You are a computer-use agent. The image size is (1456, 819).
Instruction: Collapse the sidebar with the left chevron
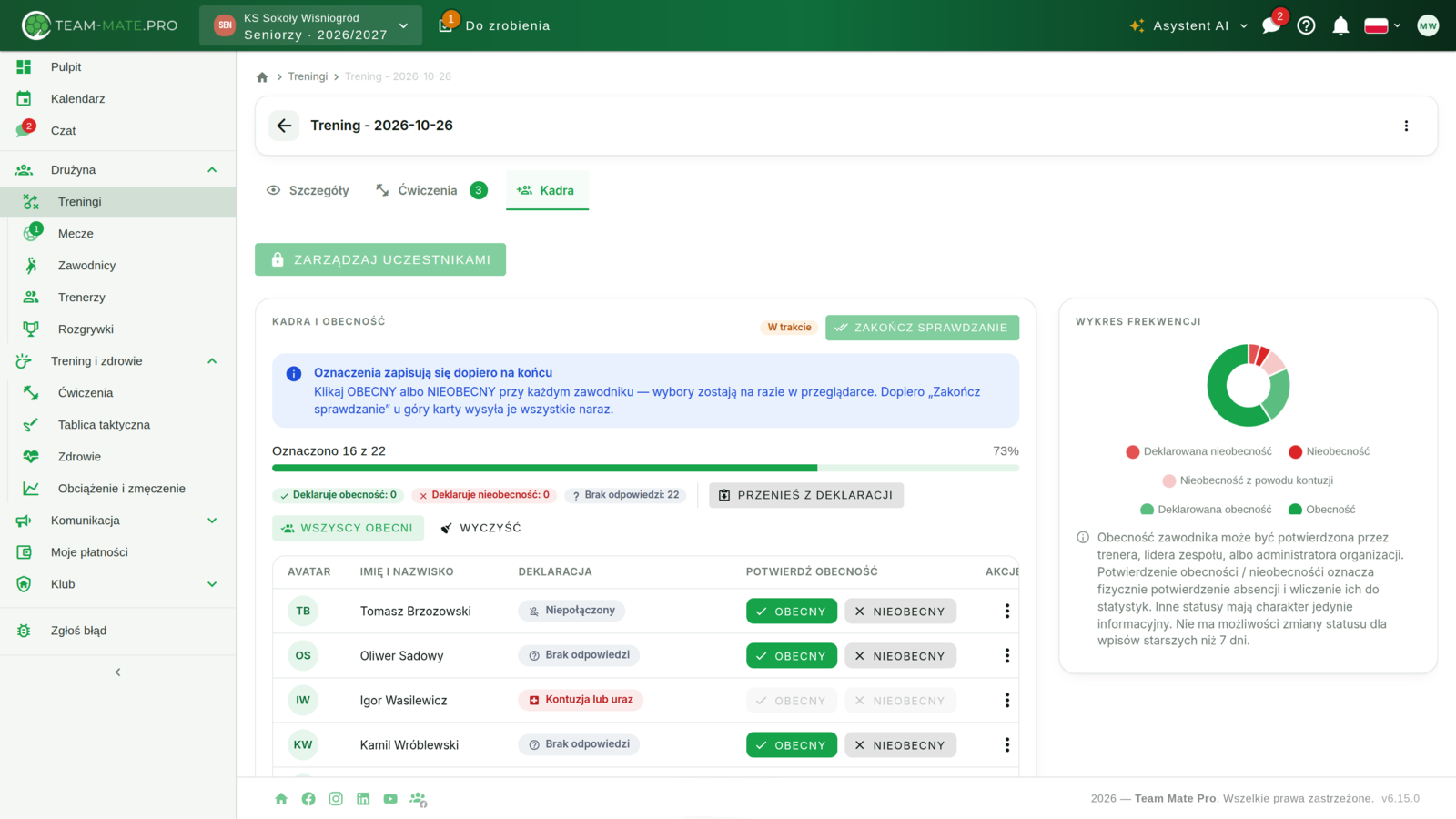[x=117, y=672]
